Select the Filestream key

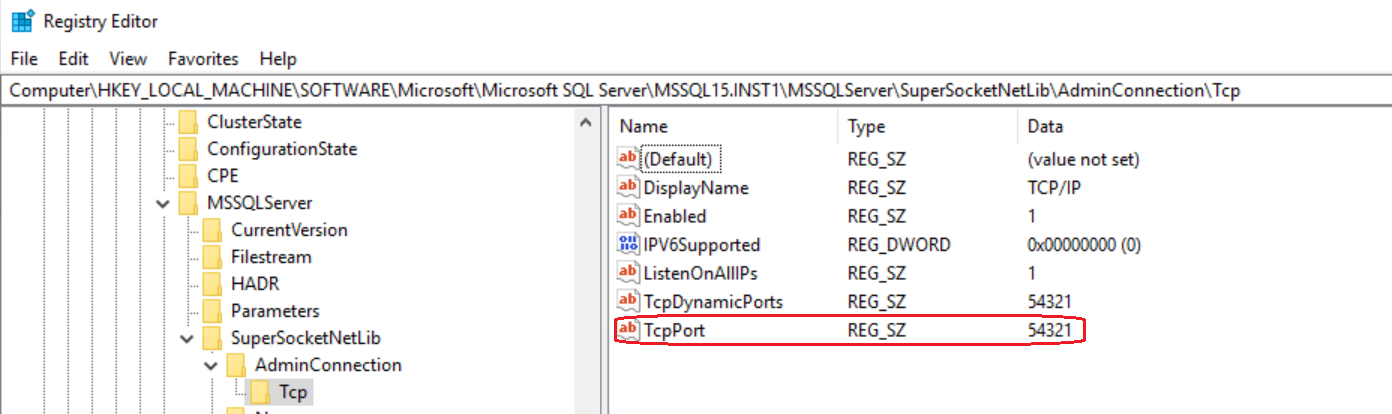[x=271, y=257]
